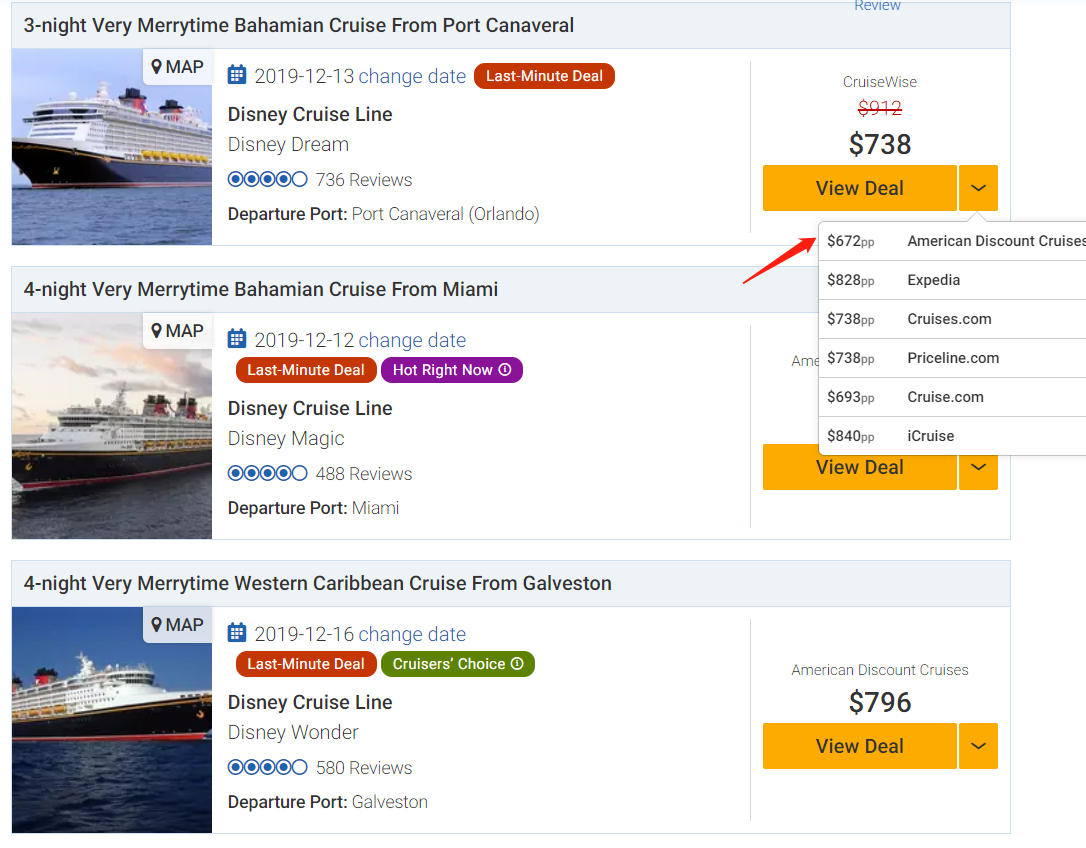This screenshot has width=1086, height=848.
Task: Click info icon on Hot Right Now badge
Action: pyautogui.click(x=505, y=370)
